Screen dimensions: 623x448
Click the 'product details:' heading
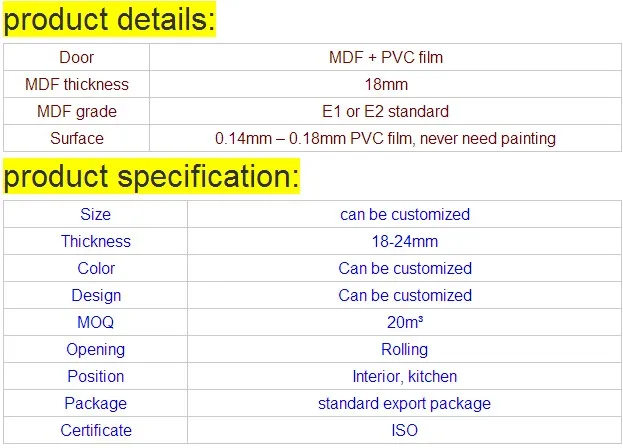click(110, 20)
